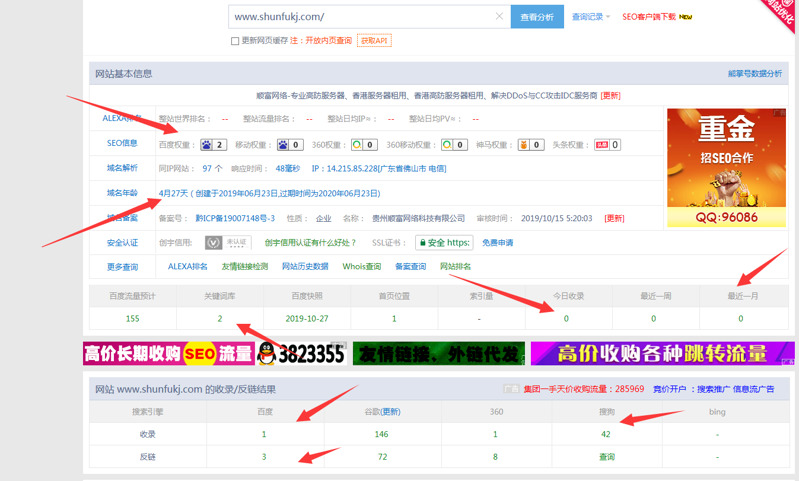Open the 友情链接检测 link

pyautogui.click(x=245, y=266)
